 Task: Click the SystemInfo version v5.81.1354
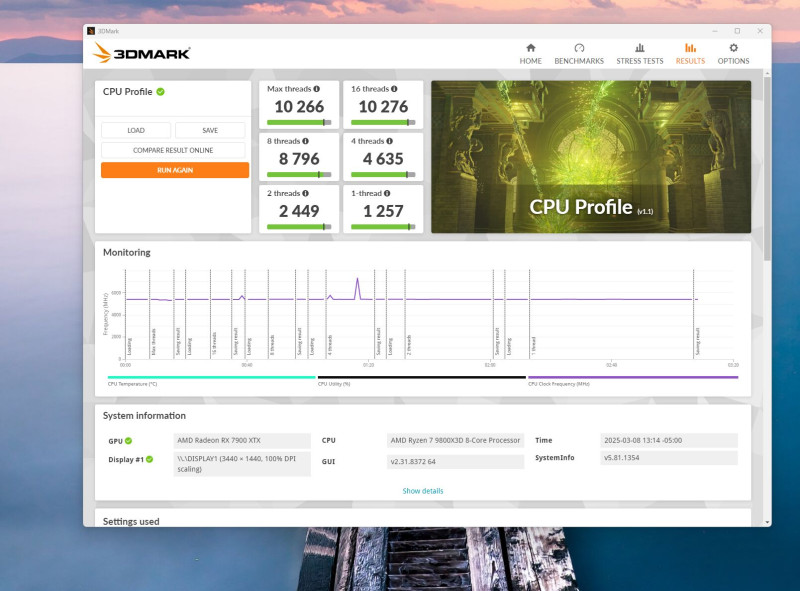pyautogui.click(x=669, y=458)
